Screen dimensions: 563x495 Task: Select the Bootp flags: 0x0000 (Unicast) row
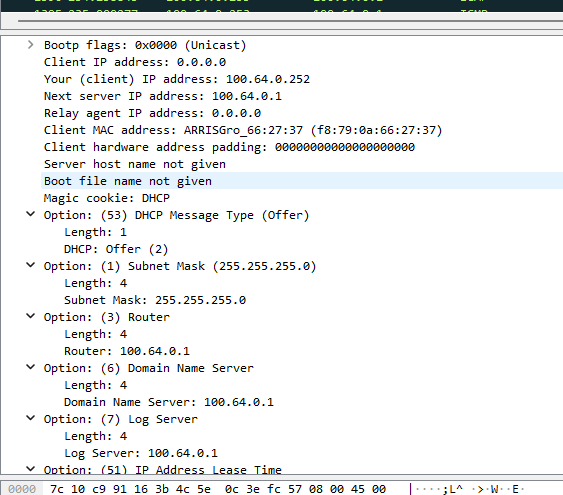(145, 45)
